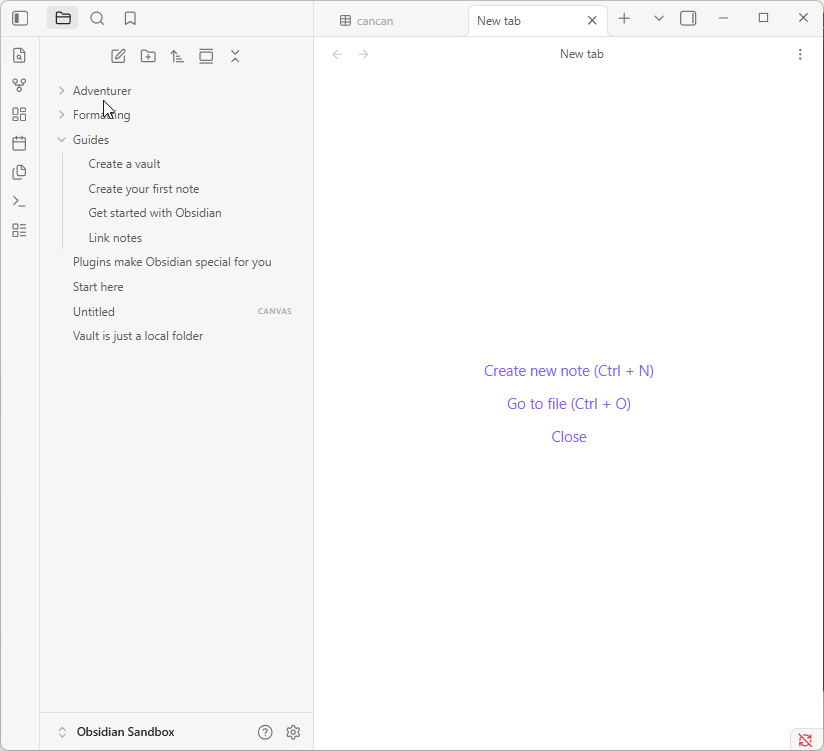Collapse the Guides folder
Viewport: 824px width, 751px height.
coord(91,140)
